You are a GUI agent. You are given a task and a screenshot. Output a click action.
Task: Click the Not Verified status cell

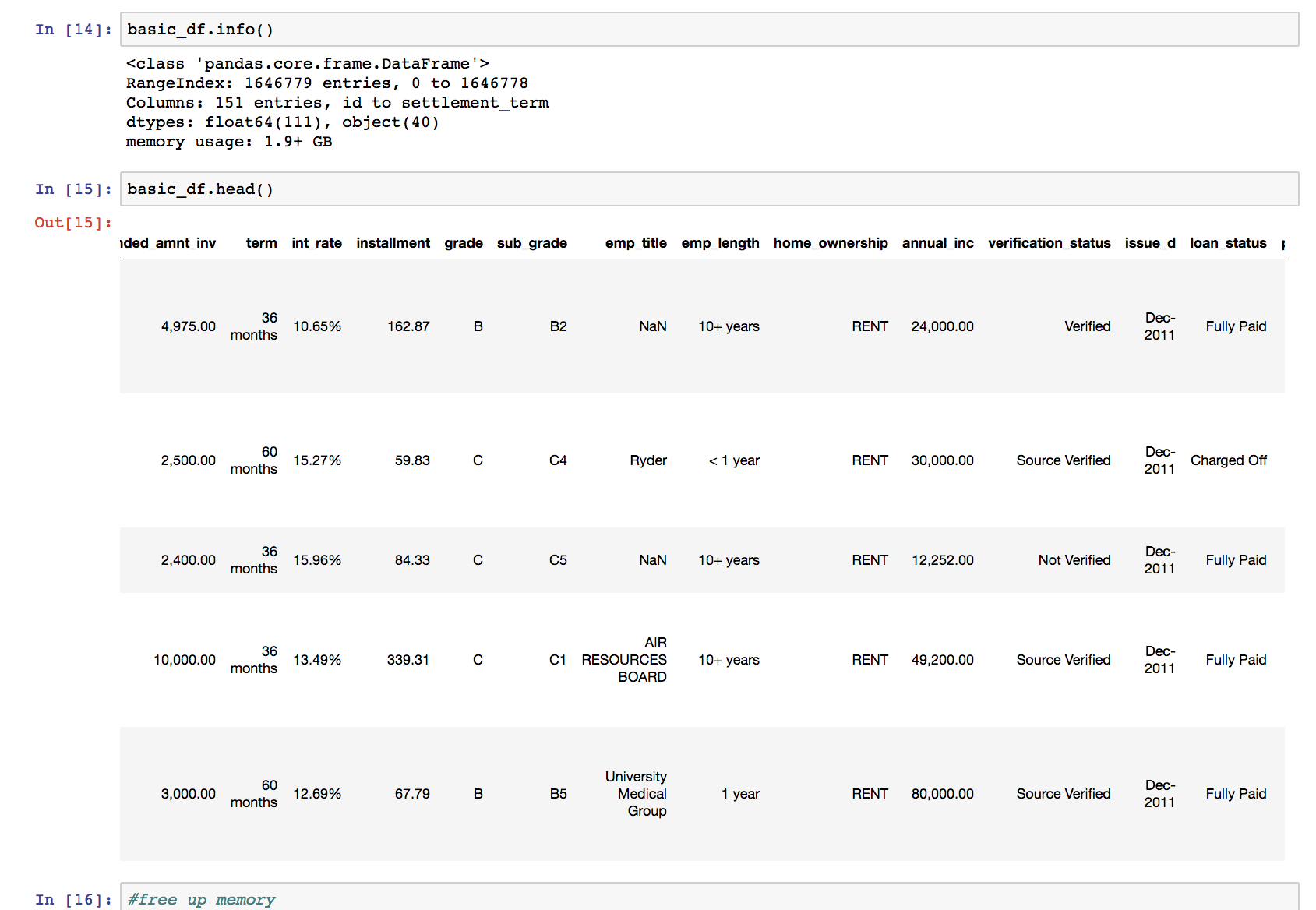point(1074,560)
